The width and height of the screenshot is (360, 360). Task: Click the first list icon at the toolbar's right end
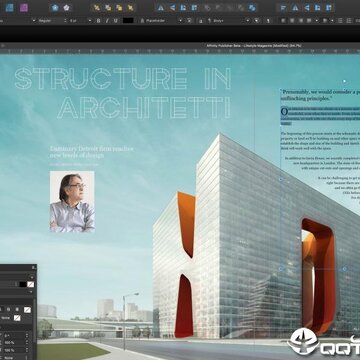340,20
